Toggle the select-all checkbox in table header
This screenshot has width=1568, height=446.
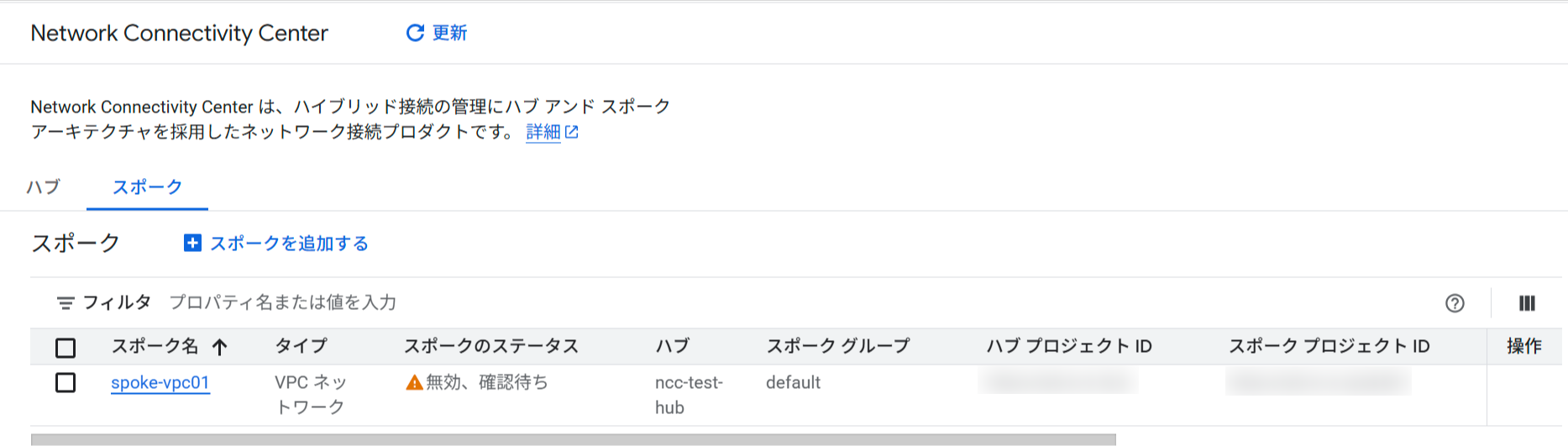[66, 347]
